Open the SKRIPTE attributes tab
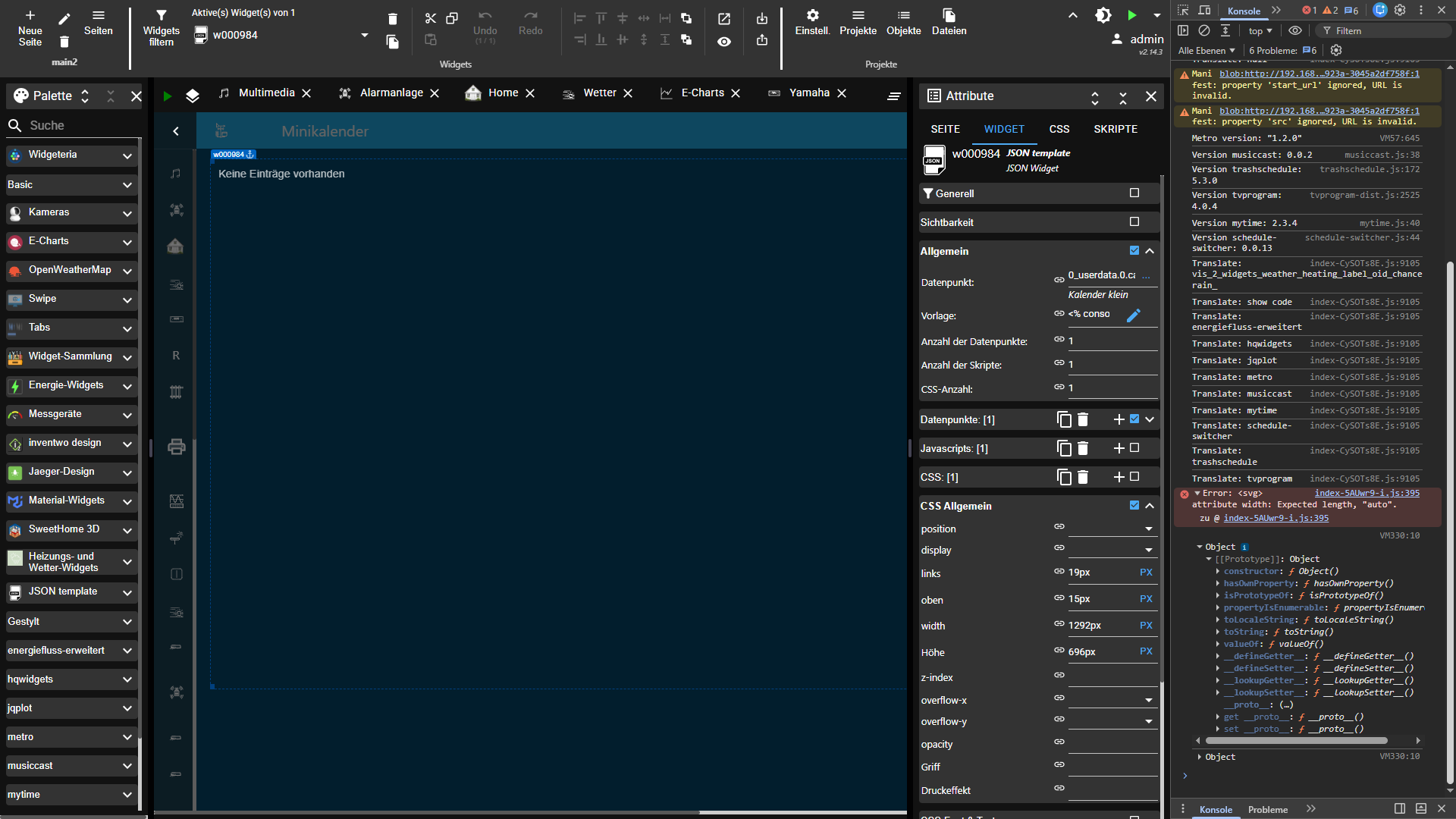The width and height of the screenshot is (1456, 819). point(1115,129)
